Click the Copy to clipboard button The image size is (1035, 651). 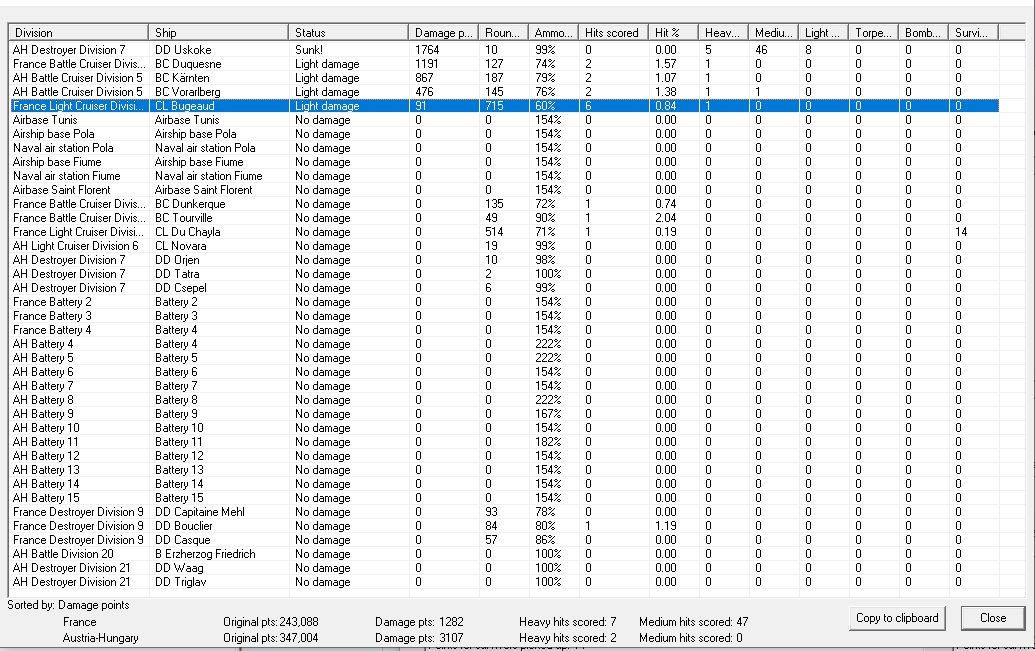(x=897, y=618)
